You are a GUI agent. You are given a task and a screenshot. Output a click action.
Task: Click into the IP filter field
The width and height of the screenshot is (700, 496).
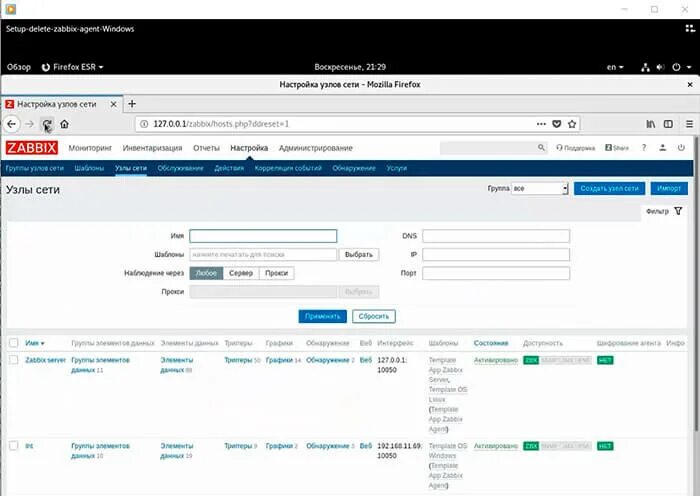tap(496, 254)
